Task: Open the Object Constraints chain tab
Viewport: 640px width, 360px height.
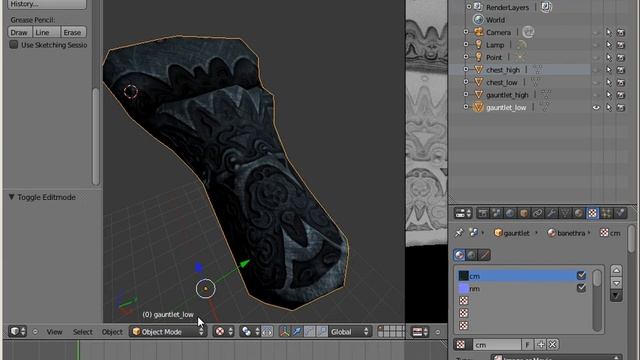Action: coord(538,213)
